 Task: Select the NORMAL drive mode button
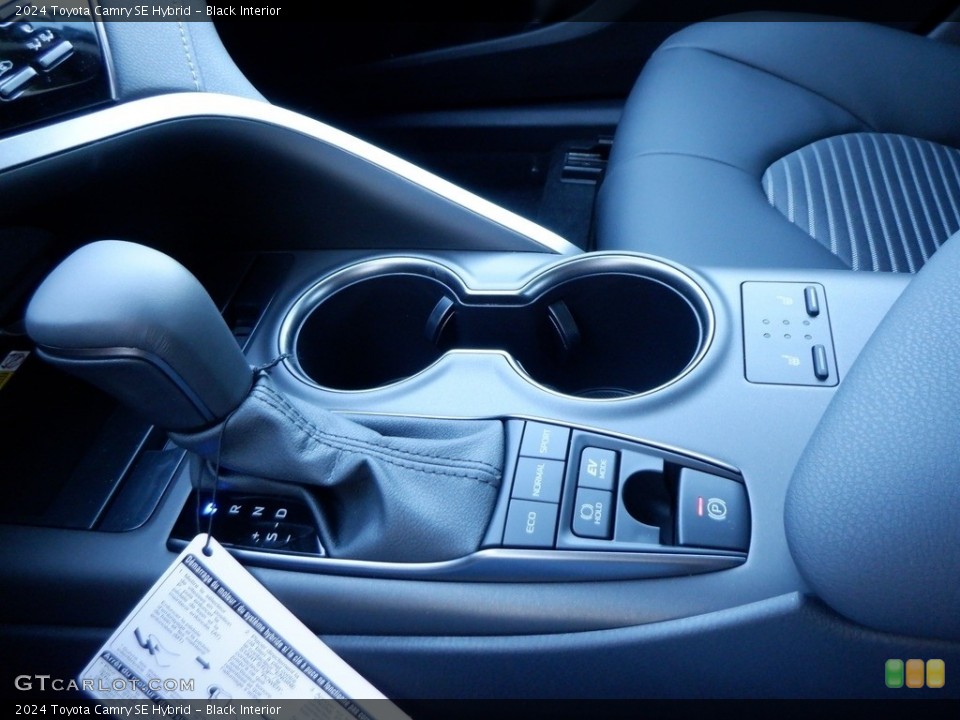tap(537, 479)
